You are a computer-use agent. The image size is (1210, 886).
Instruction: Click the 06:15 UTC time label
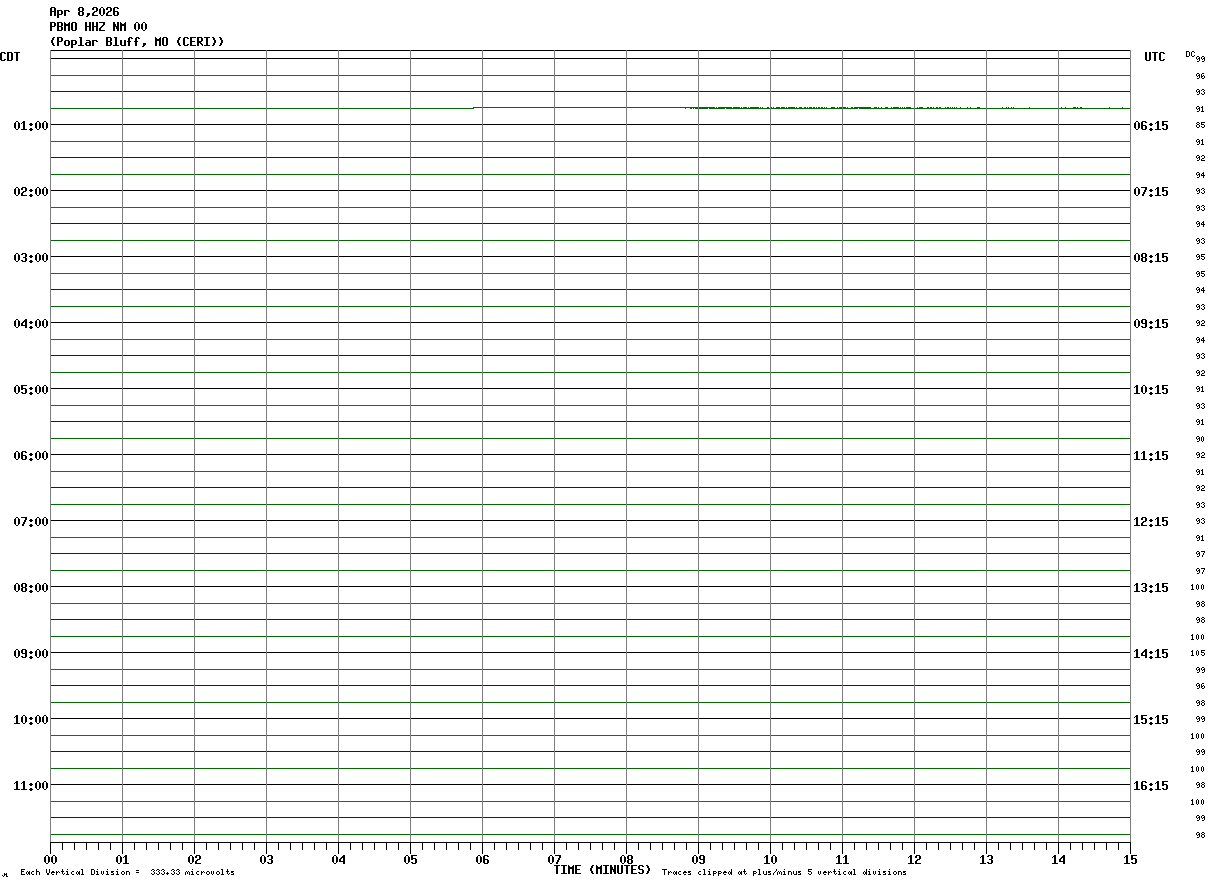point(1151,126)
